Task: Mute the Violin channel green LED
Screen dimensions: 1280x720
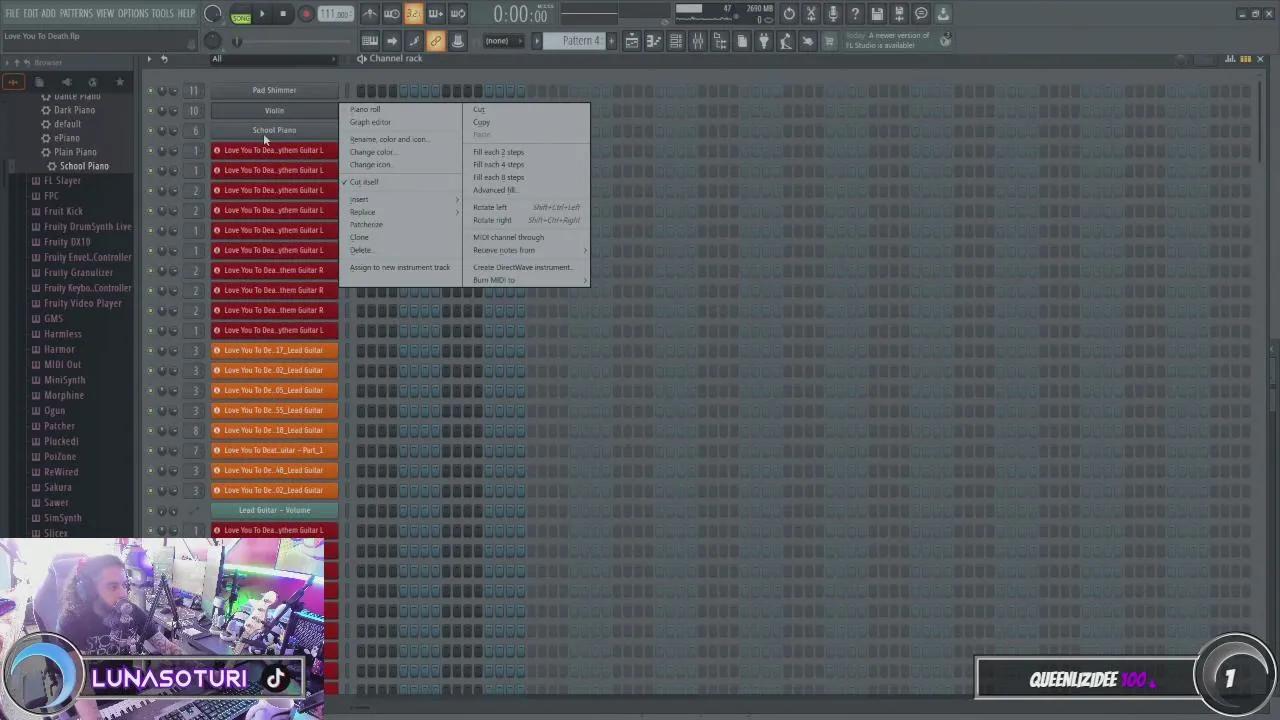Action: tap(150, 111)
